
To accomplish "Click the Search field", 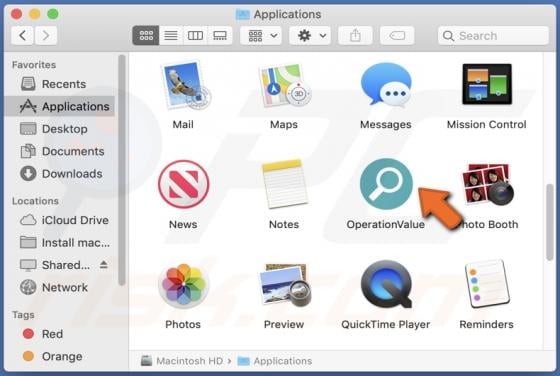I will [493, 36].
